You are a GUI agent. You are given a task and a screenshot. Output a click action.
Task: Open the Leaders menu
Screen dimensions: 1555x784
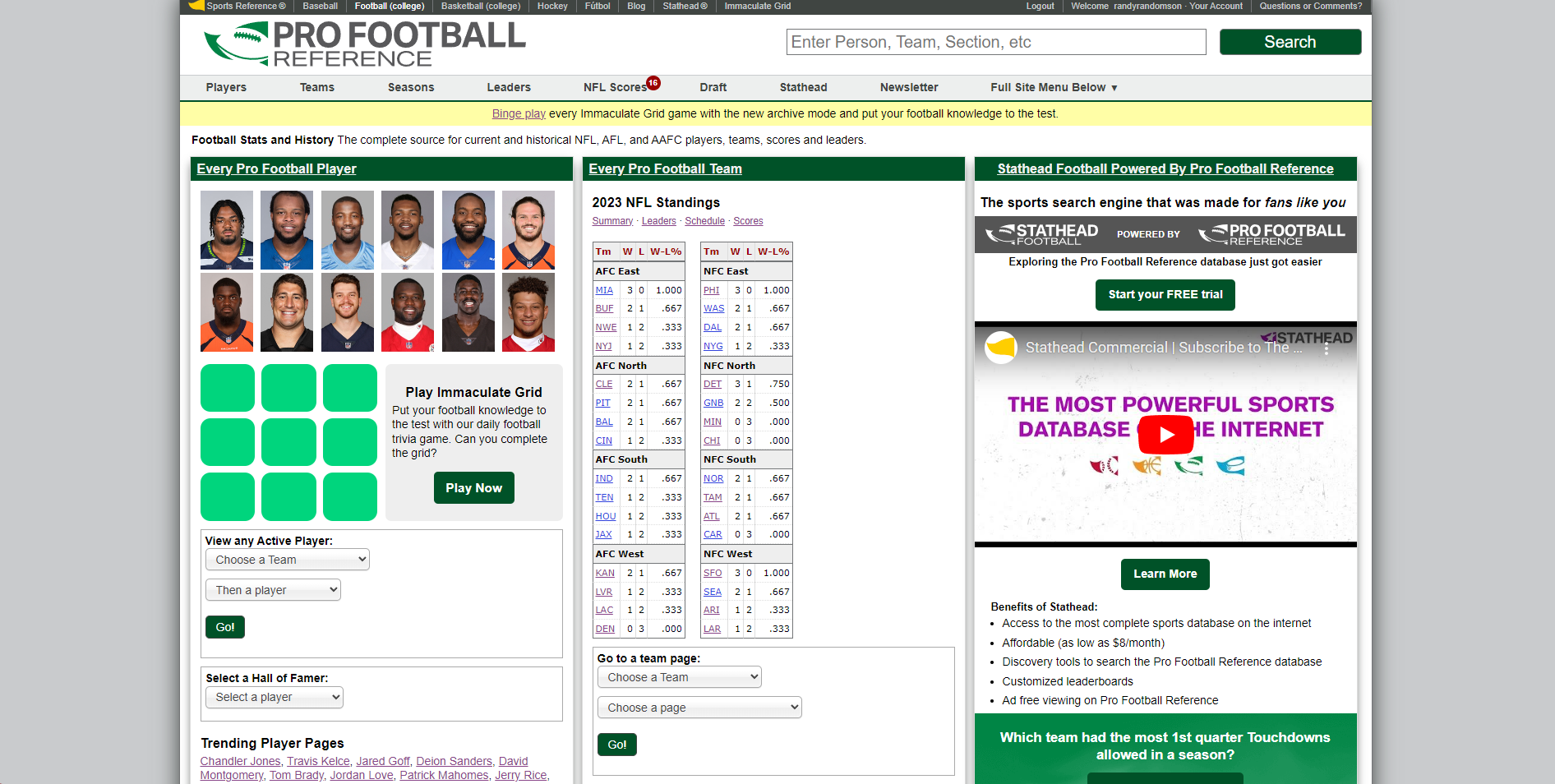509,87
